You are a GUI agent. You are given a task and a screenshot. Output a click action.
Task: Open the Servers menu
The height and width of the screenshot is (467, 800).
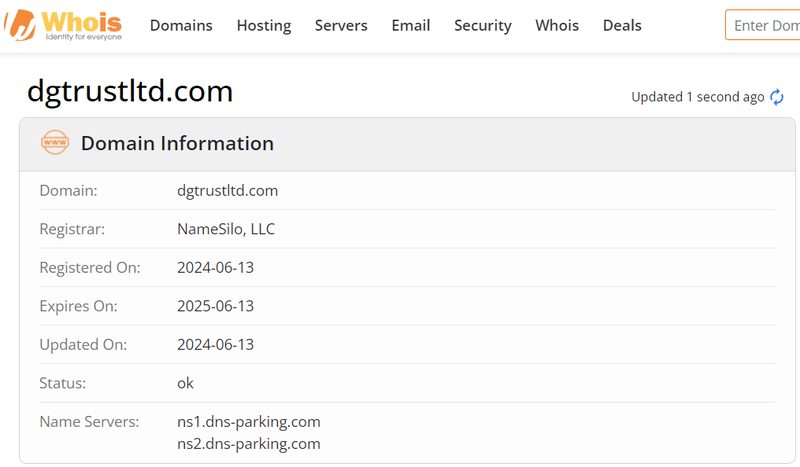(341, 26)
